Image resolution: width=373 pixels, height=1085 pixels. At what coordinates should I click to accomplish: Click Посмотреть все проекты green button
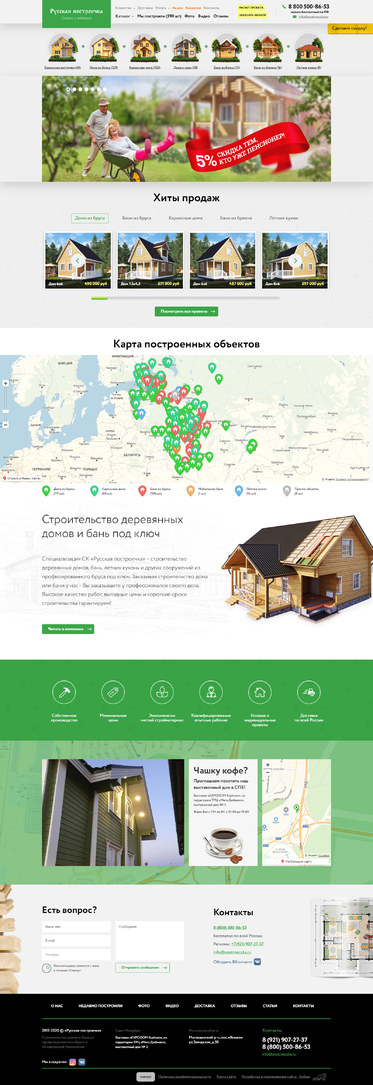pos(186,311)
